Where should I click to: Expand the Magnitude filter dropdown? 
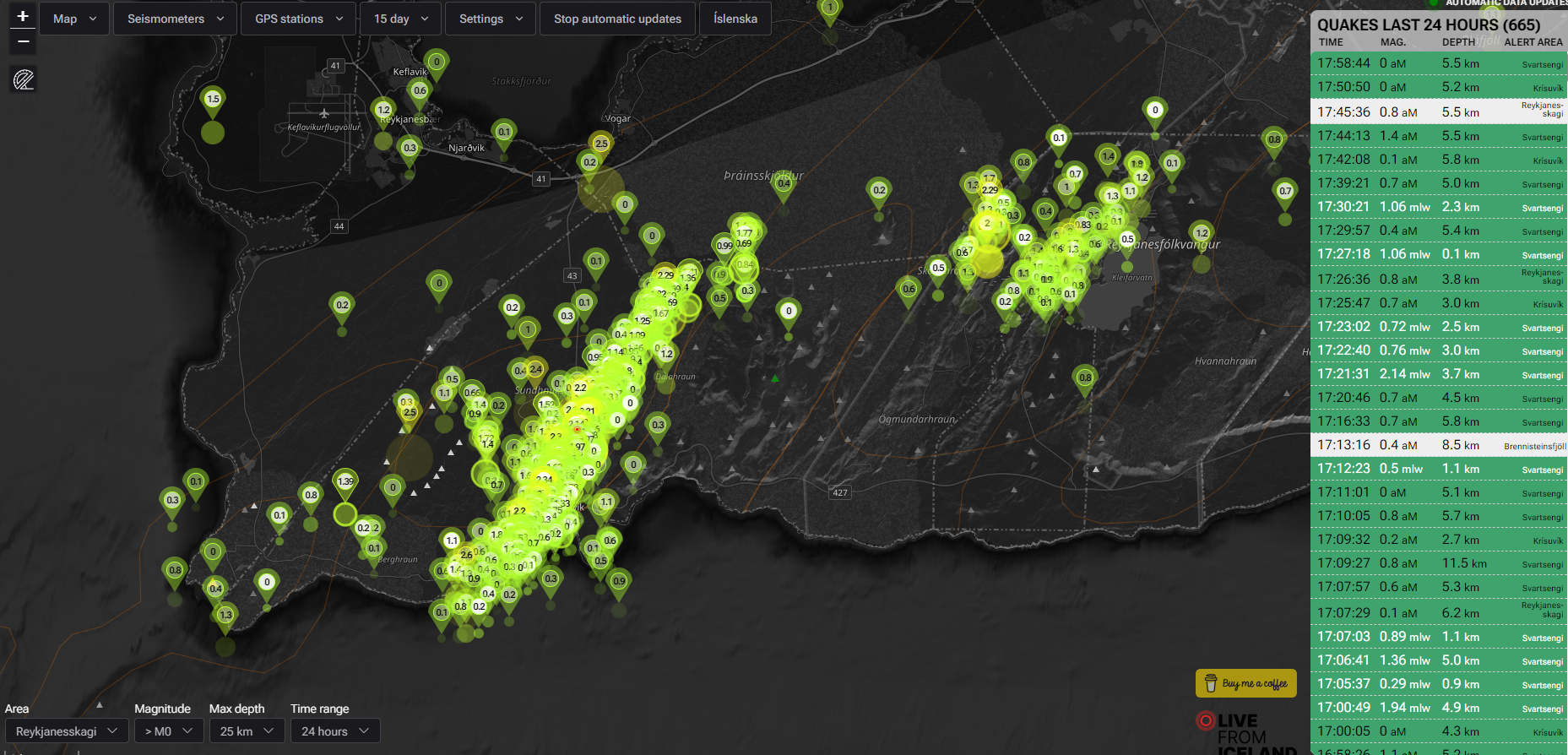click(x=169, y=731)
